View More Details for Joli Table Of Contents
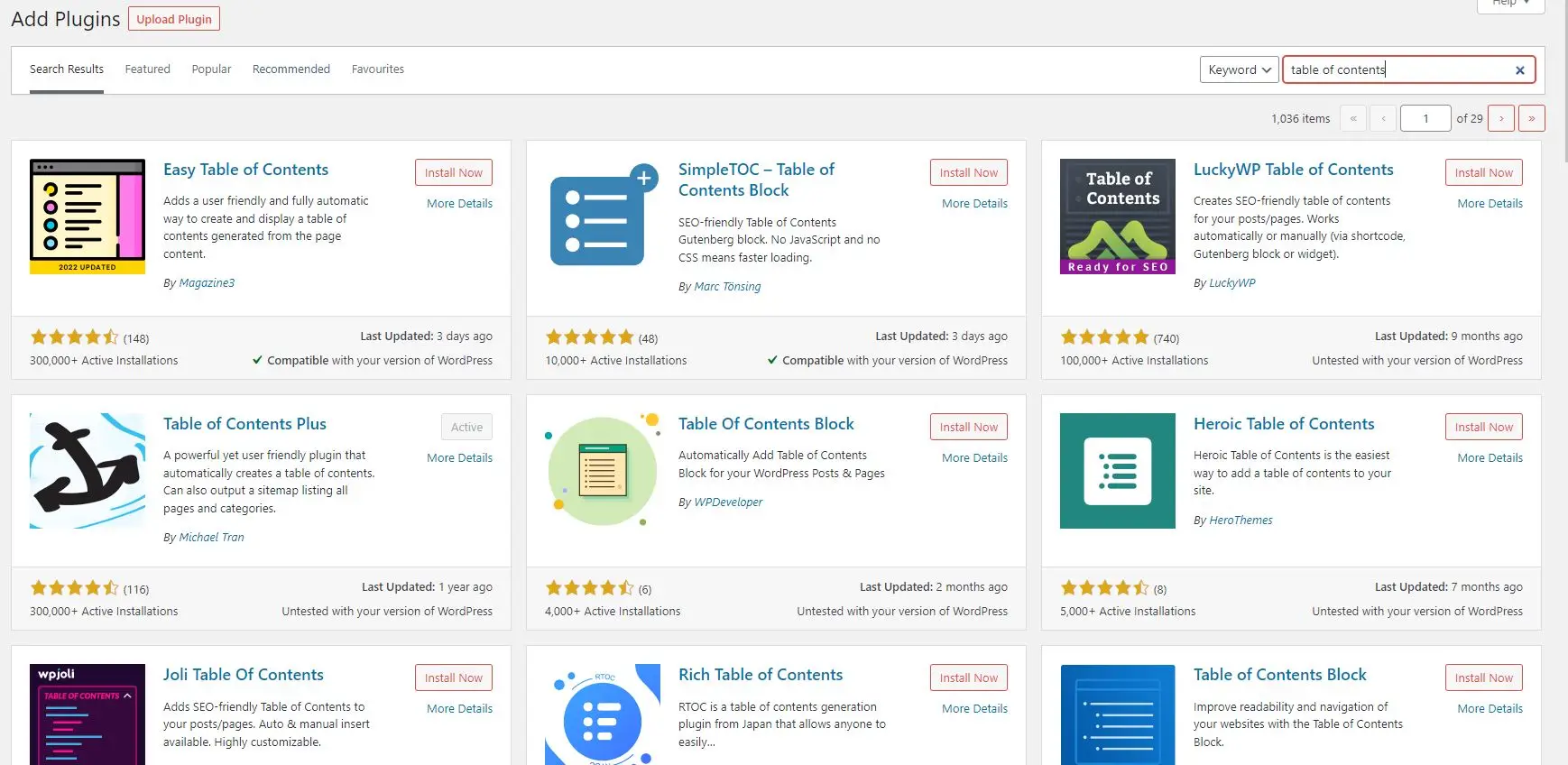This screenshot has width=1568, height=765. click(460, 709)
